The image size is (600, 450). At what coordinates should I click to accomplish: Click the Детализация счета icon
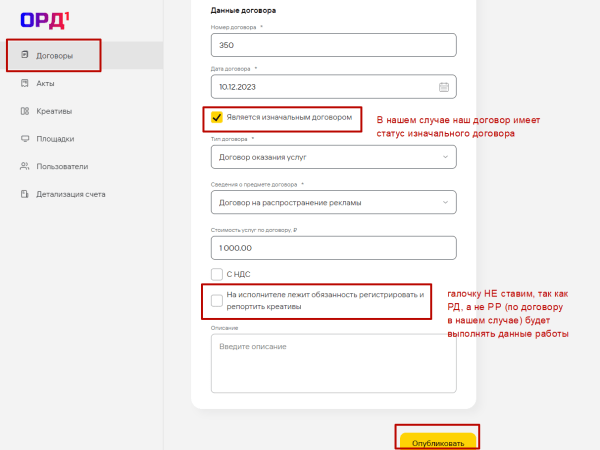(x=24, y=194)
